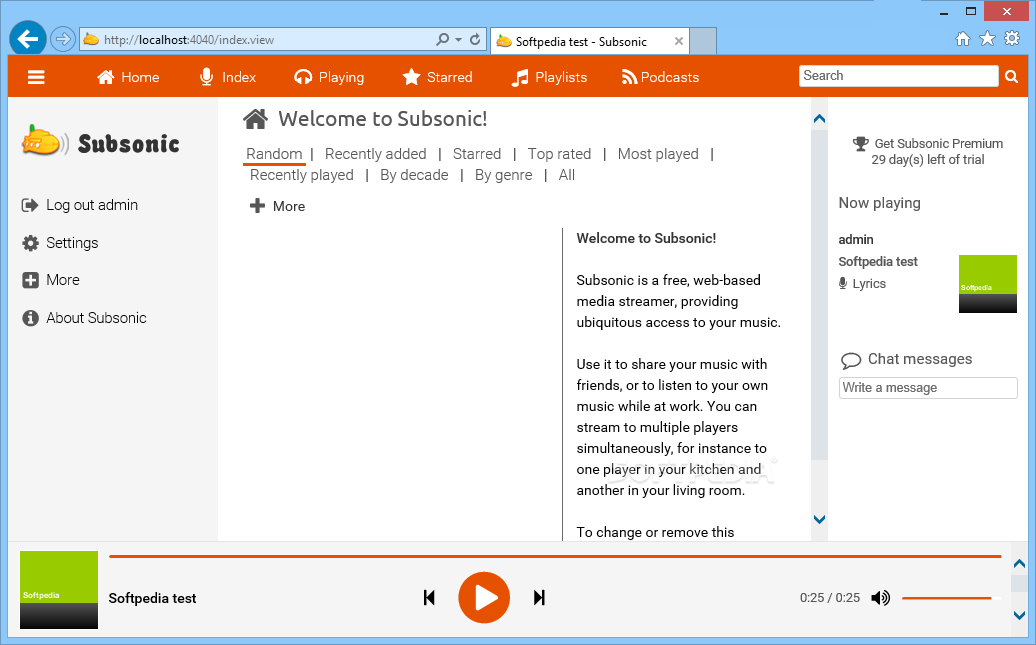Open About Subsonic

coord(96,318)
